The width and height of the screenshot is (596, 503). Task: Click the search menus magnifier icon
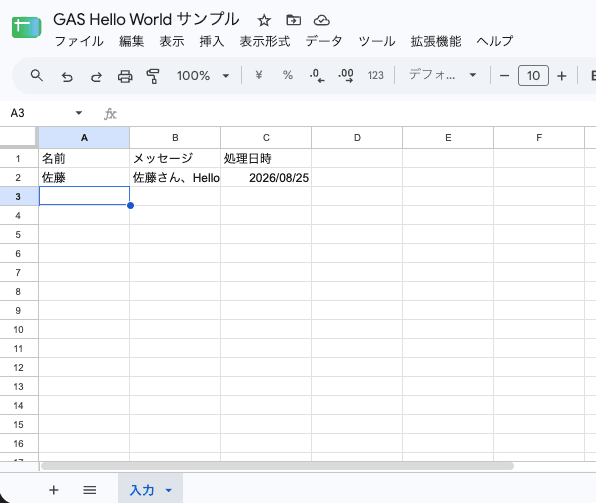pyautogui.click(x=36, y=76)
